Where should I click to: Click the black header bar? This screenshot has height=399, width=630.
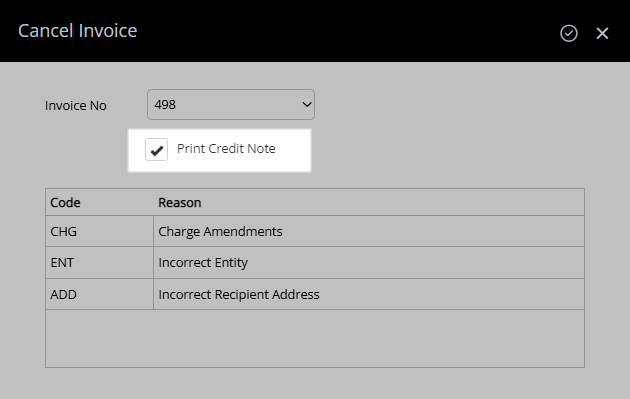tap(315, 31)
